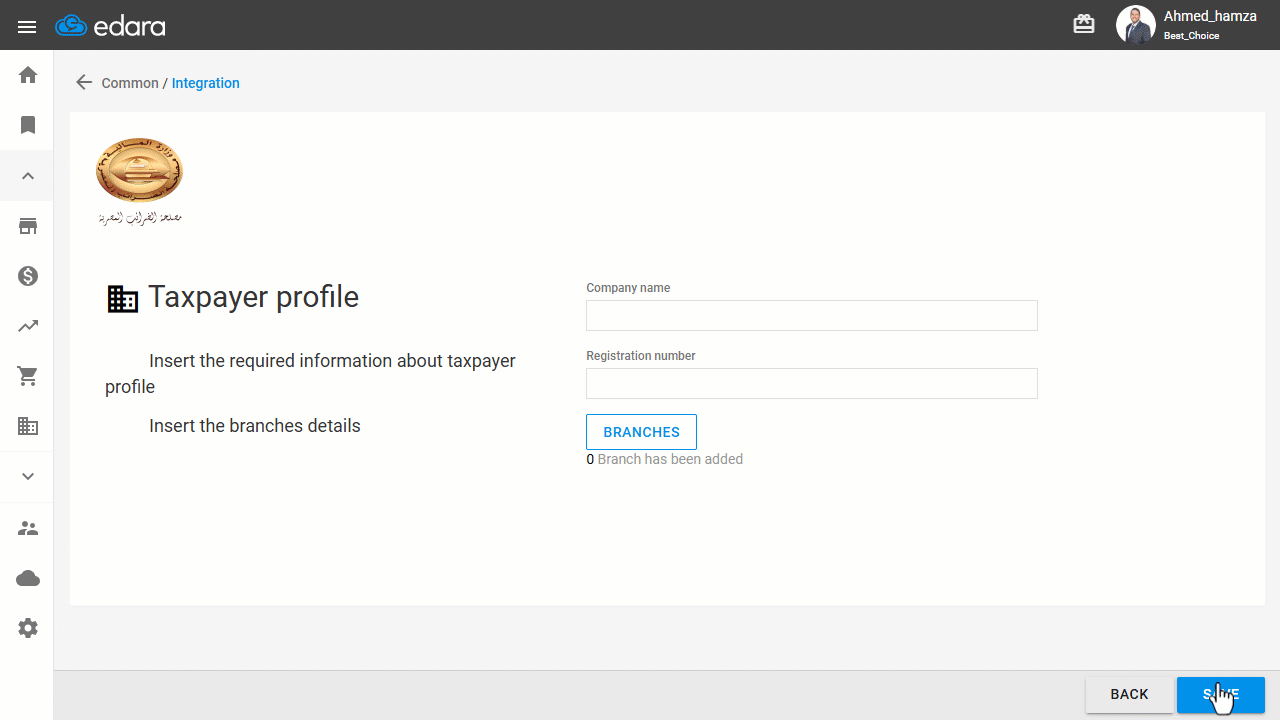Click the tax authority logo image
Viewport: 1280px width, 720px height.
click(140, 181)
